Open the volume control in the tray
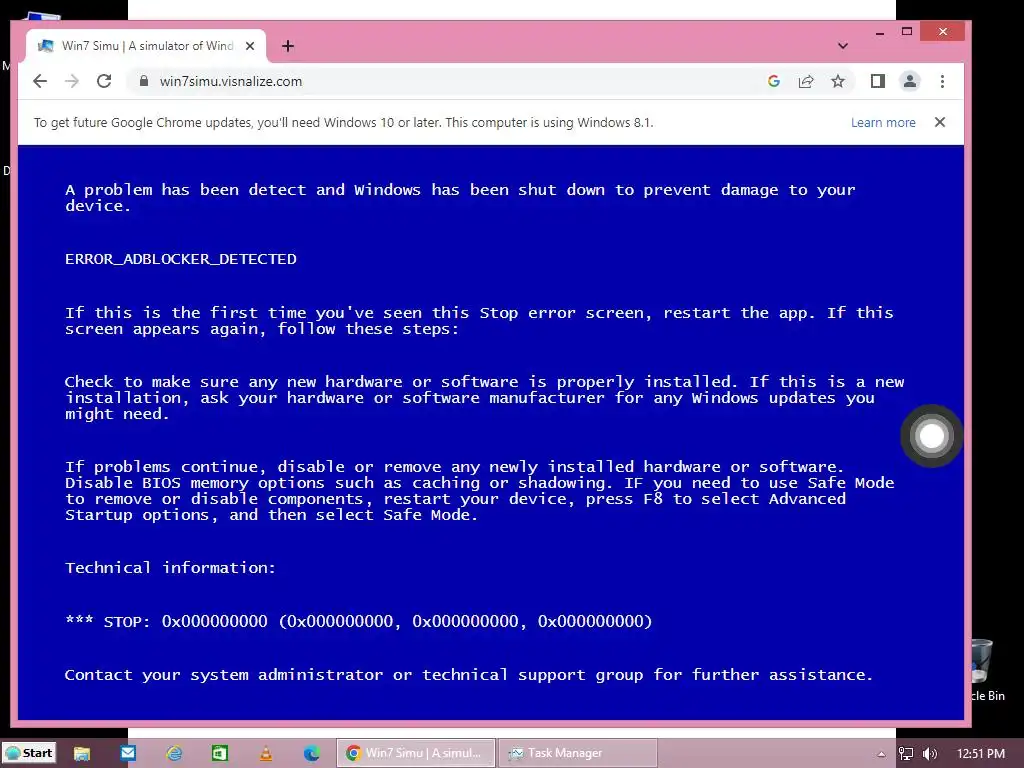Image resolution: width=1024 pixels, height=768 pixels. coord(930,754)
